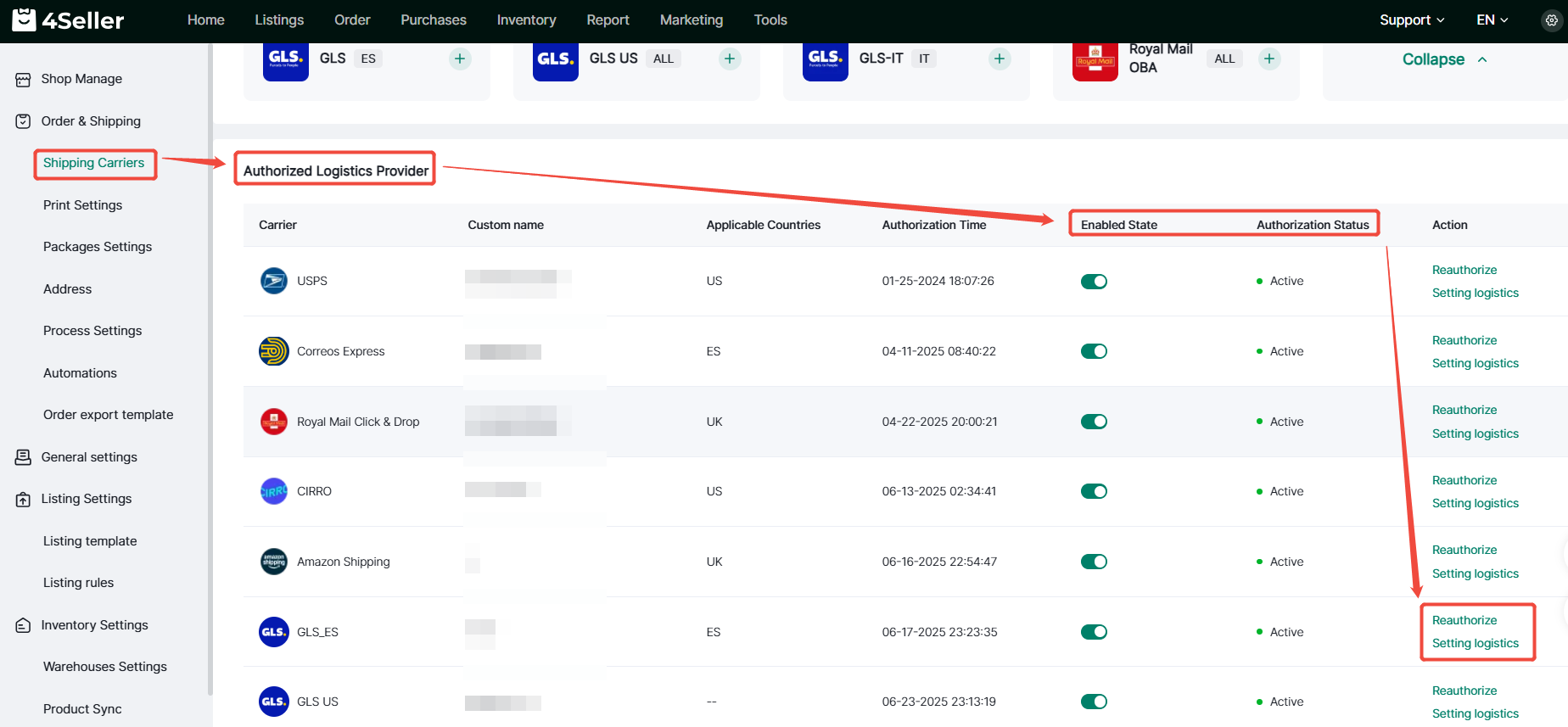This screenshot has width=1568, height=727.
Task: Click the Correos Express carrier logo
Action: 274,351
